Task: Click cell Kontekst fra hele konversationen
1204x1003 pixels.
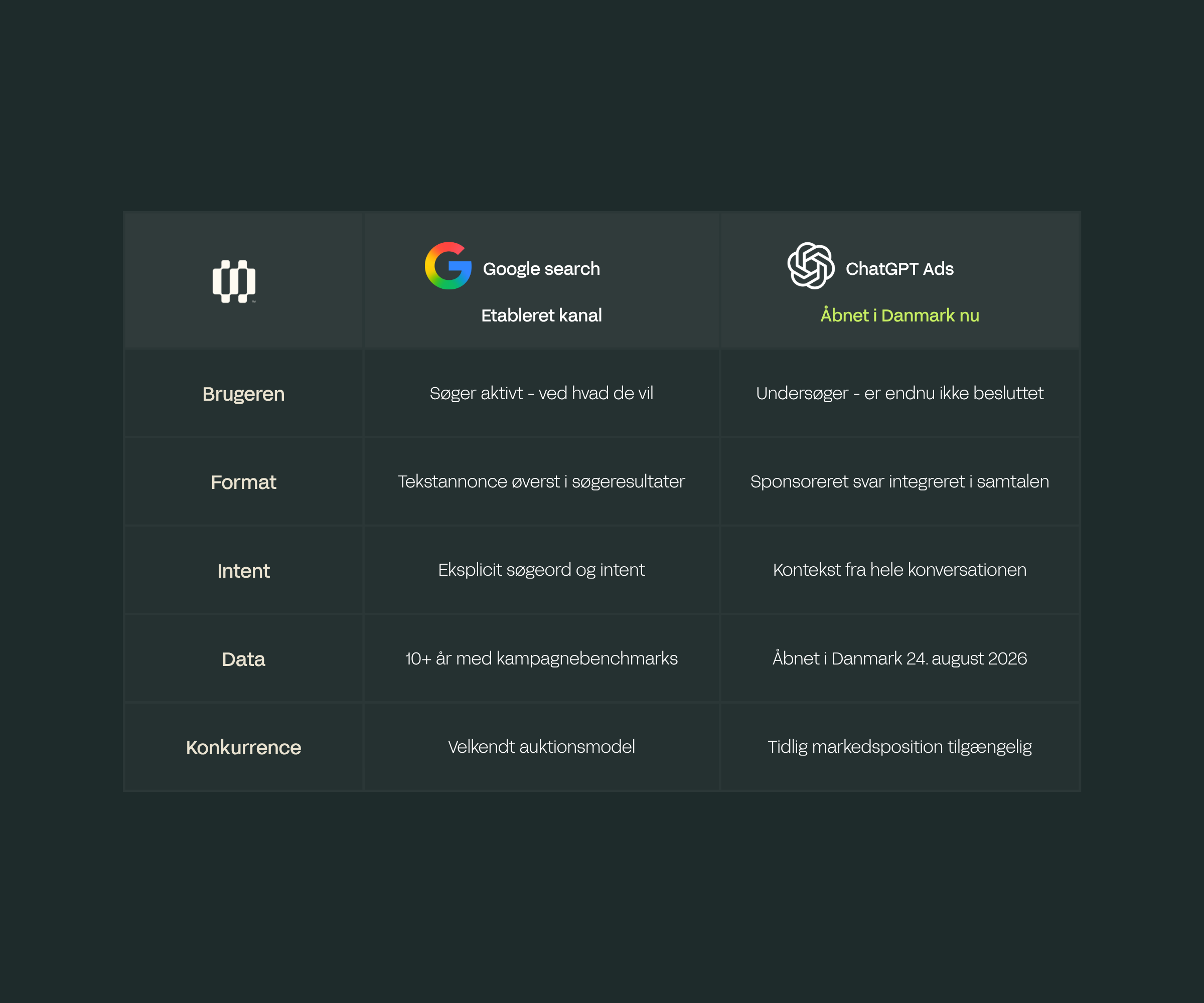Action: click(899, 570)
